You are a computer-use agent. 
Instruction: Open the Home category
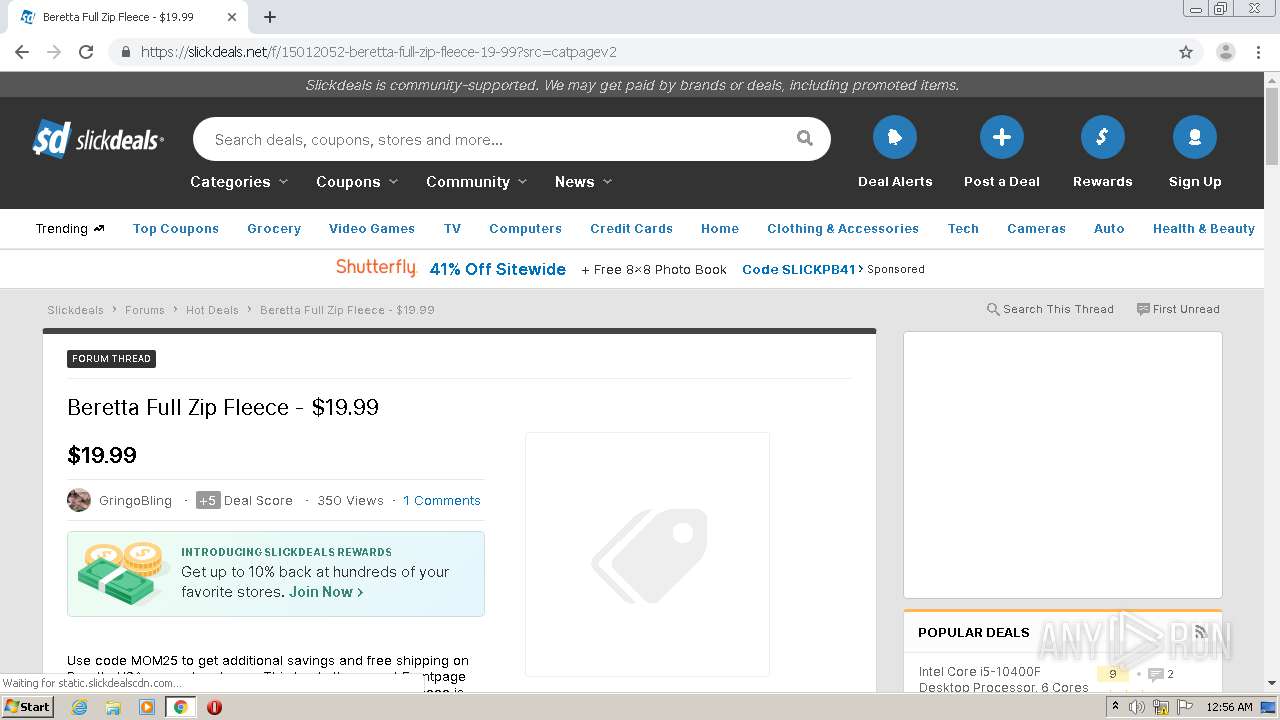click(x=720, y=229)
